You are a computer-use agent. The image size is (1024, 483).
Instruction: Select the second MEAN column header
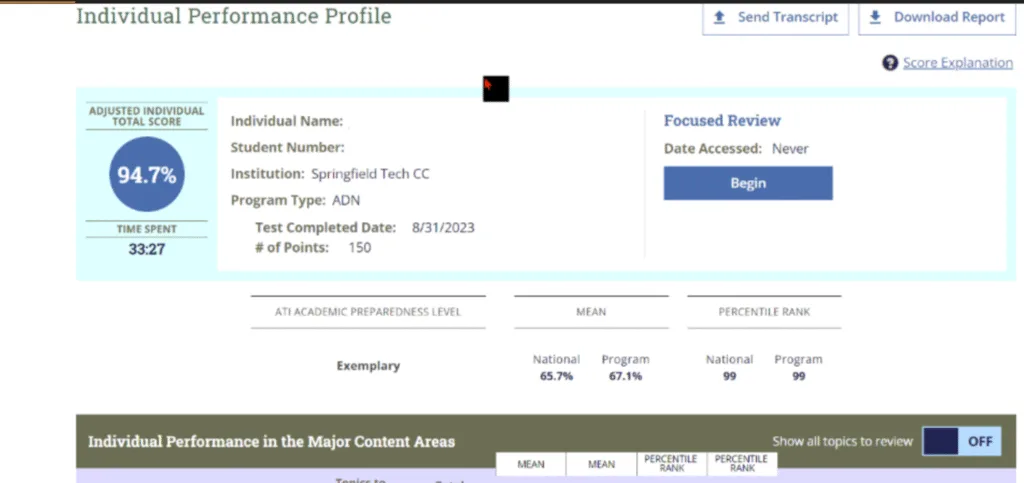tap(601, 465)
